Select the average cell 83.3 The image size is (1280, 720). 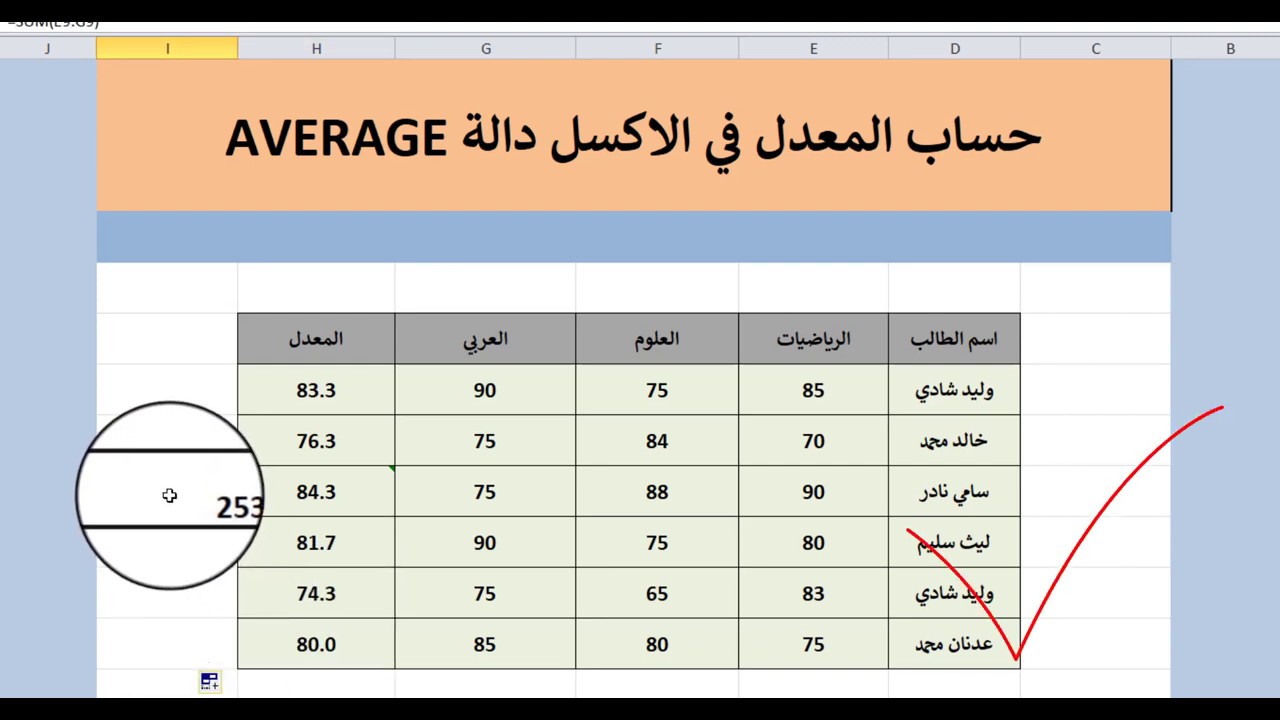316,390
